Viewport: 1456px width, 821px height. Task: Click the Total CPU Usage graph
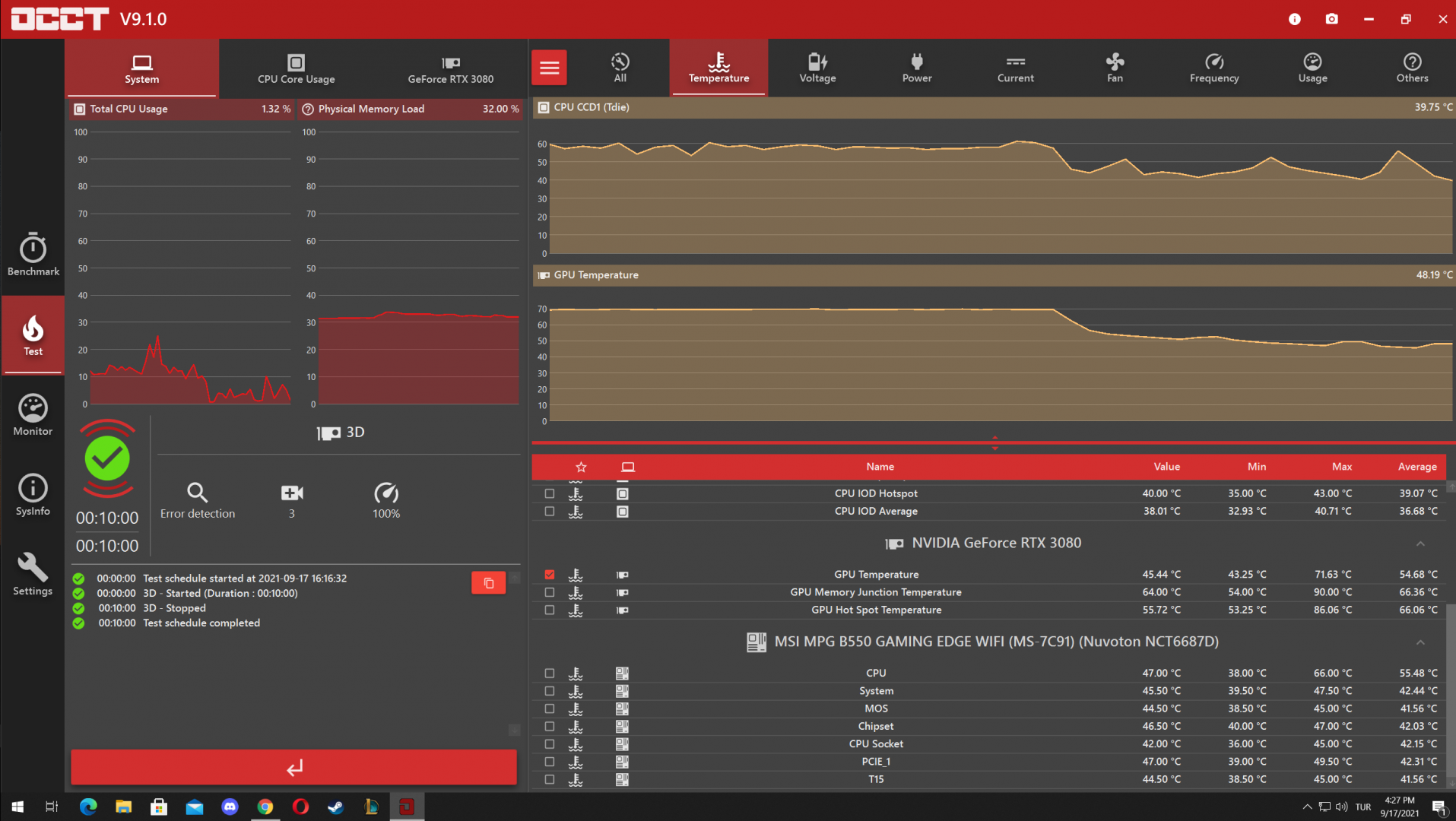point(182,262)
